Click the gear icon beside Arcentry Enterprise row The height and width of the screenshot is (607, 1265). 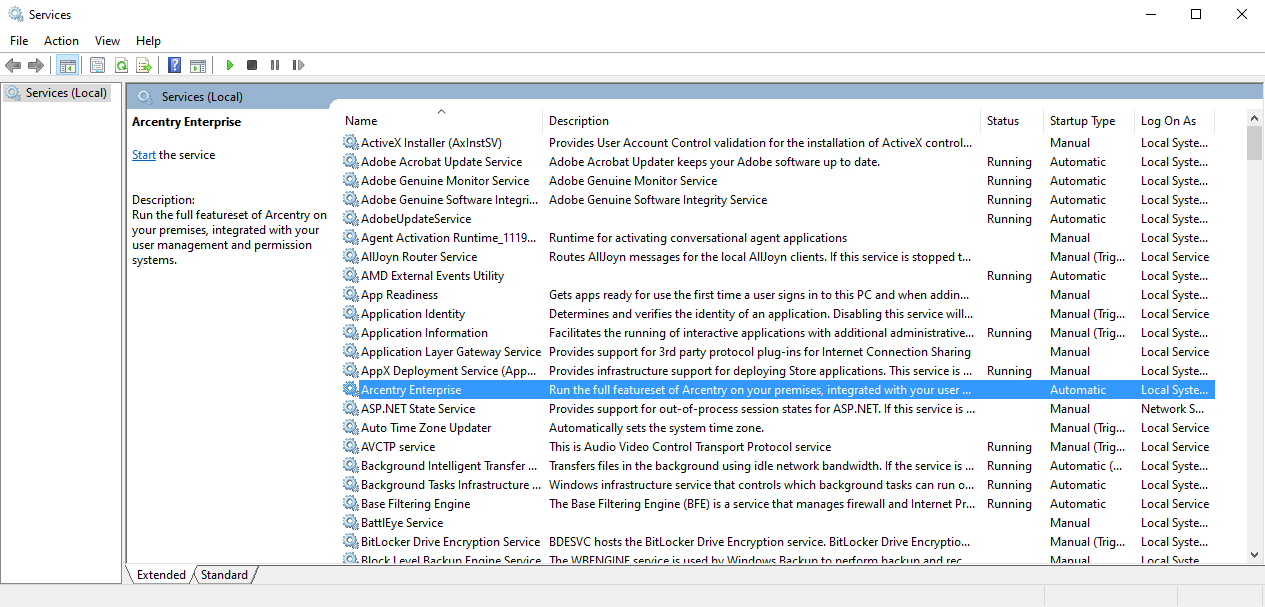350,390
